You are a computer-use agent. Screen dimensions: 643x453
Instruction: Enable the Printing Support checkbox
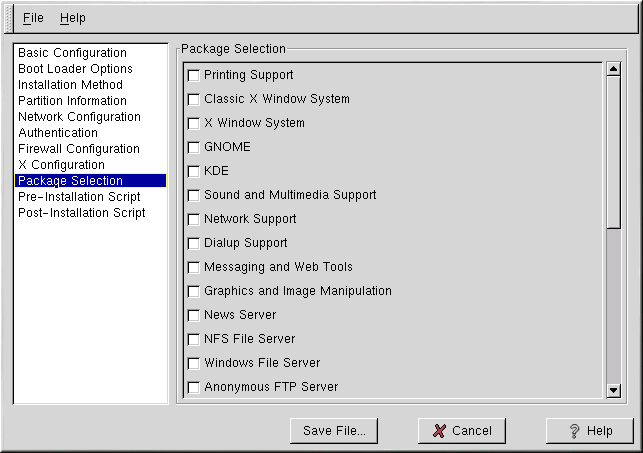[x=194, y=75]
